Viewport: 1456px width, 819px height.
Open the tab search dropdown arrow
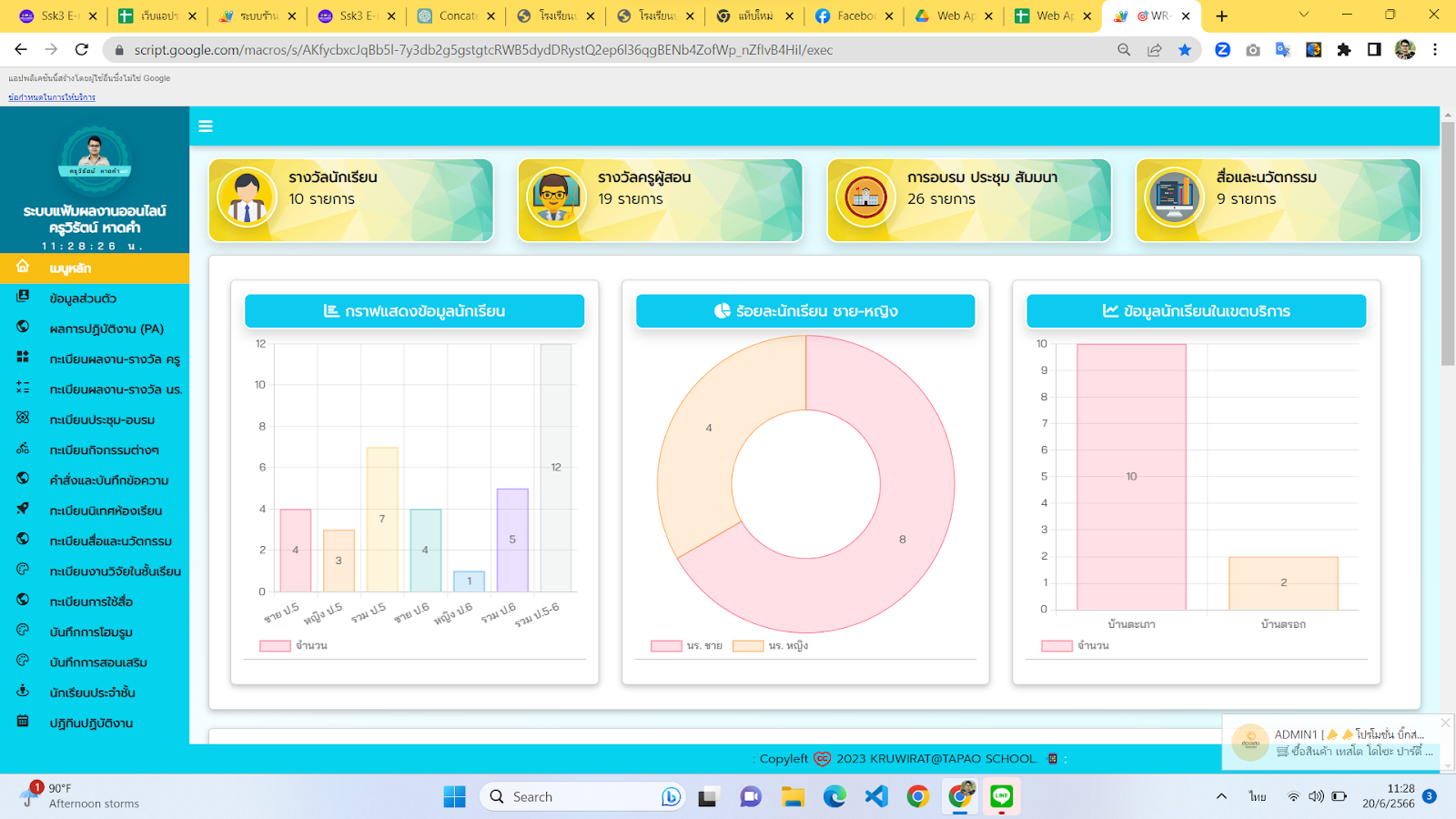[x=1303, y=15]
